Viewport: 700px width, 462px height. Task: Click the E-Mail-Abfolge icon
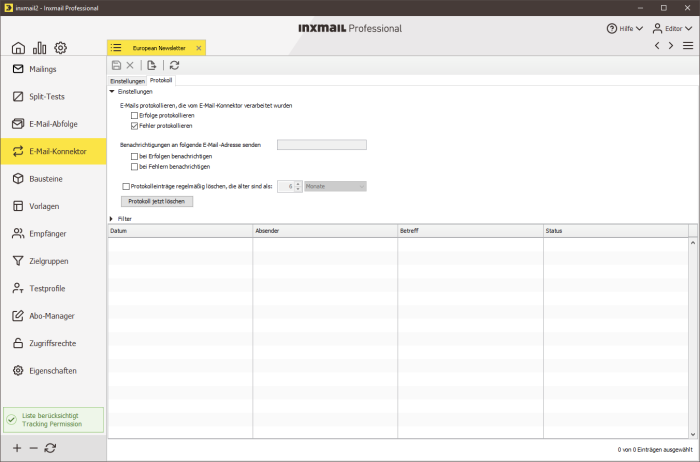18,124
